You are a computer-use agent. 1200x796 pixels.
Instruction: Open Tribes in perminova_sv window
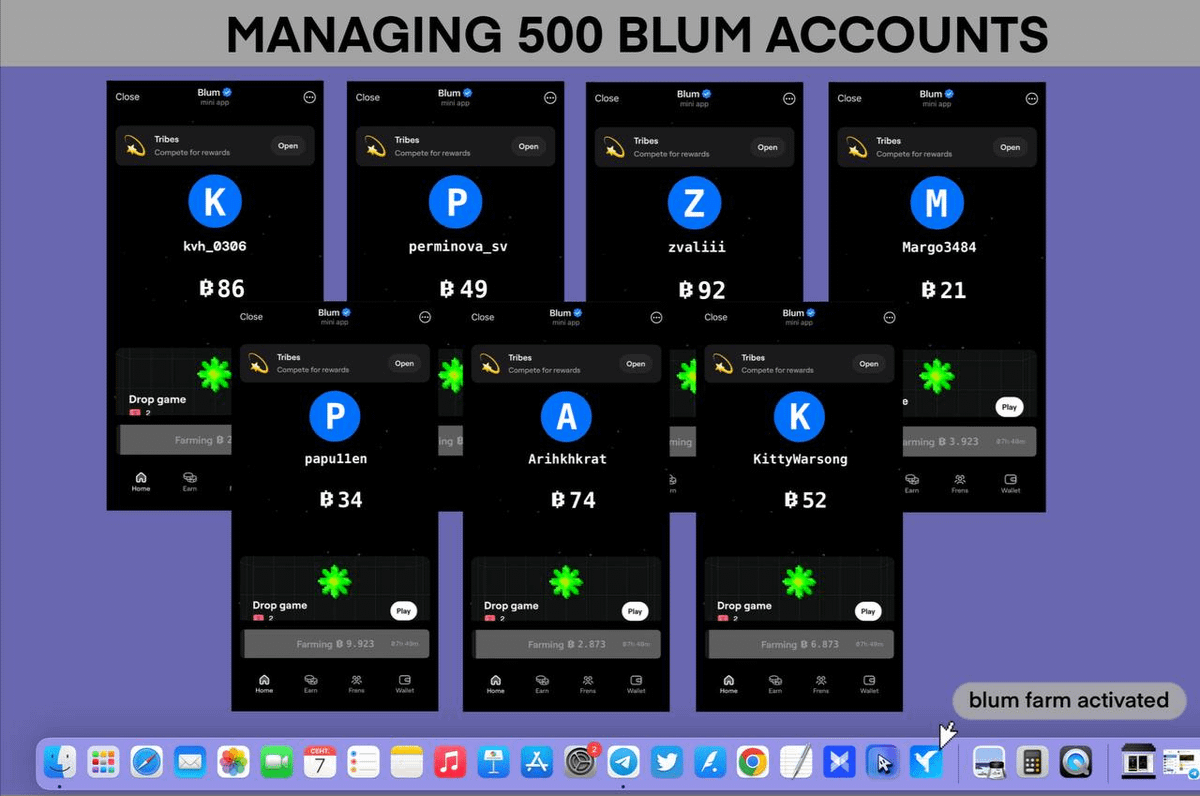(528, 146)
